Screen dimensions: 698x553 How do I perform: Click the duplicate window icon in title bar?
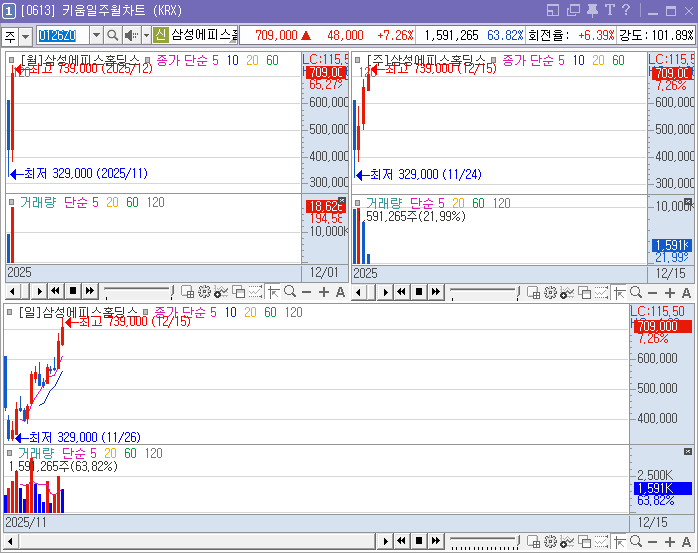(x=573, y=10)
